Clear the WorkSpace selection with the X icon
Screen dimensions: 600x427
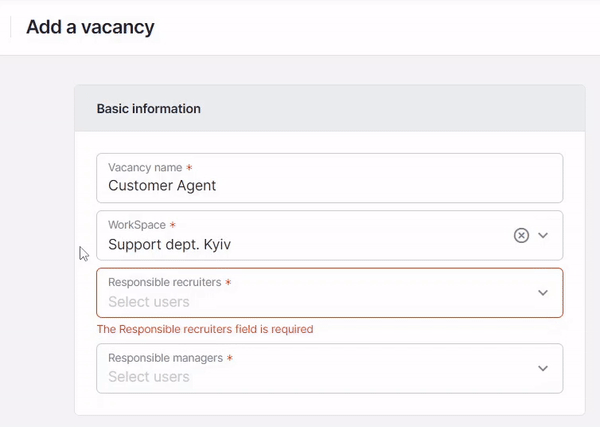[521, 235]
